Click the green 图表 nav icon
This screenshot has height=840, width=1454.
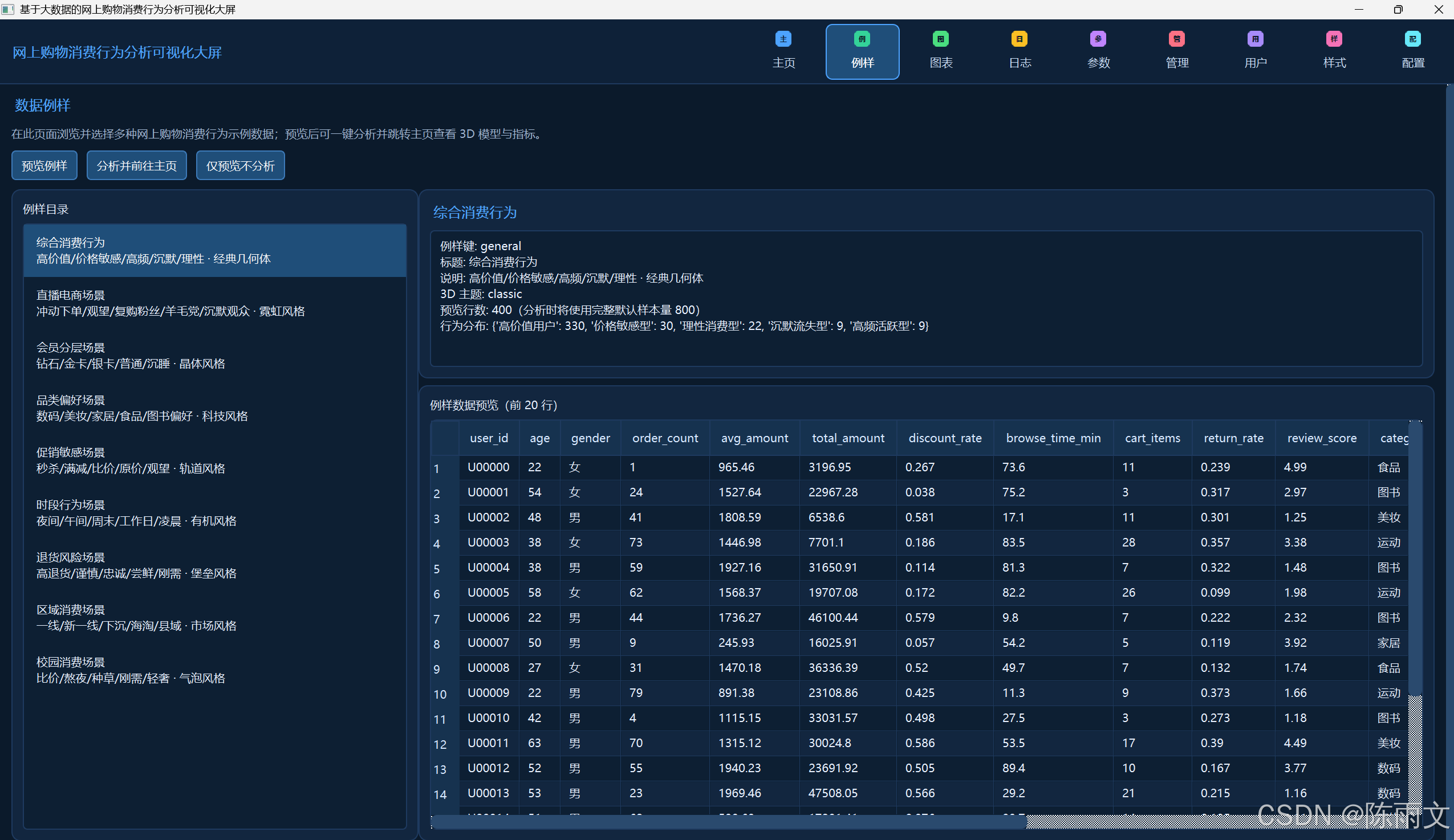[940, 39]
